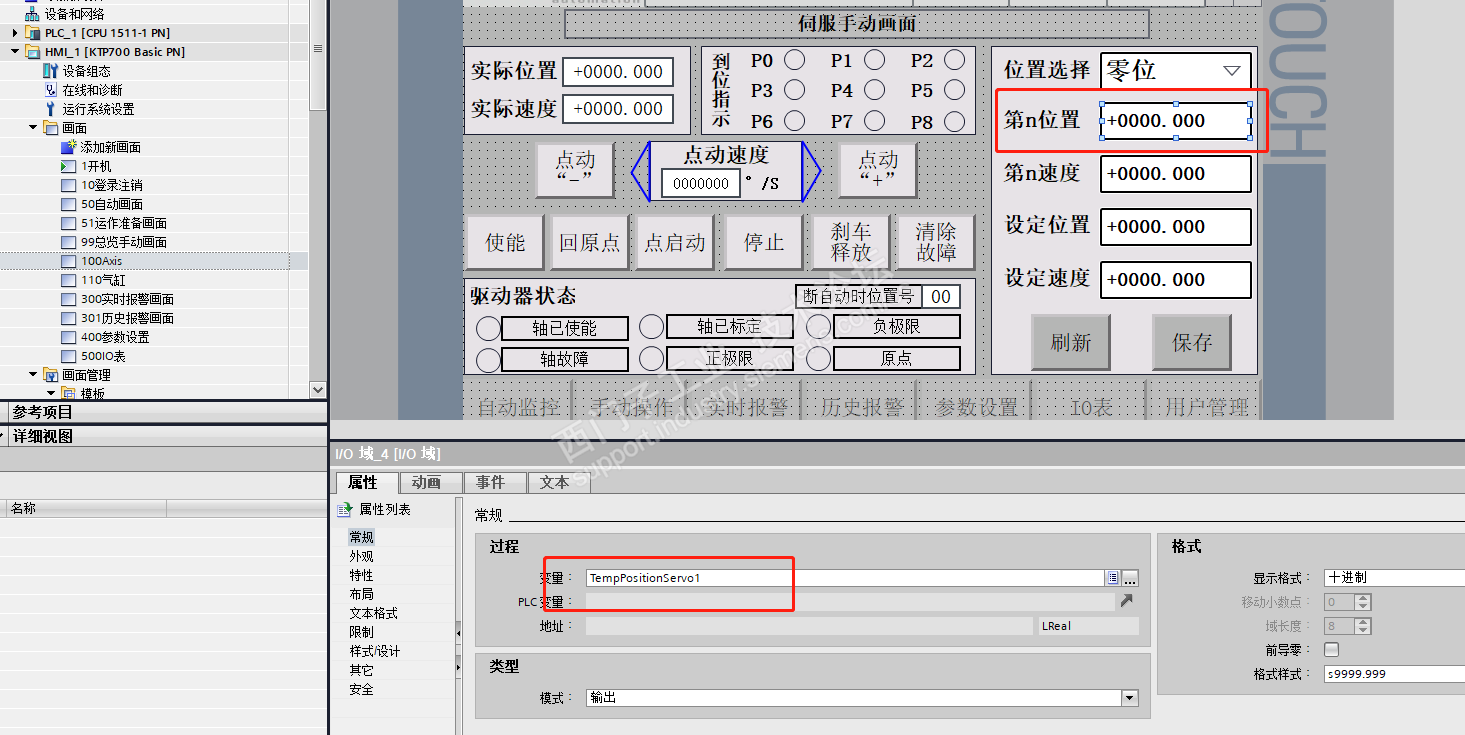Image resolution: width=1465 pixels, height=735 pixels.
Task: Collapse the 画面 folder node
Action: pyautogui.click(x=33, y=128)
